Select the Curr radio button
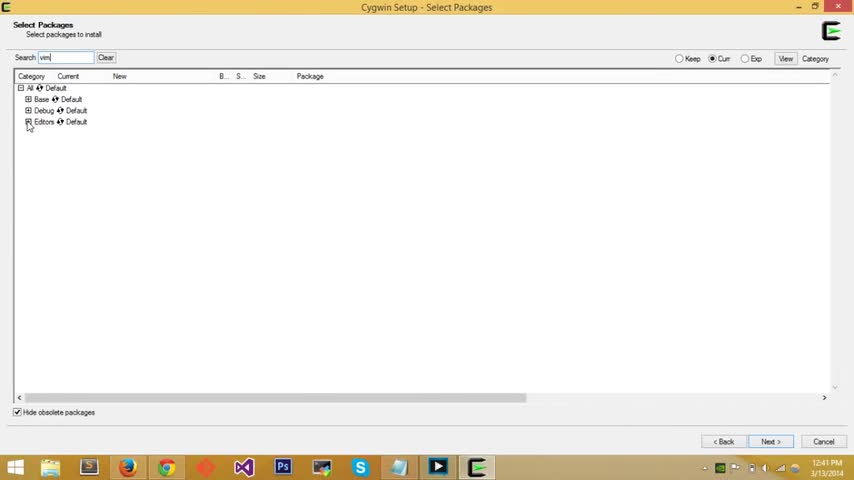 712,59
